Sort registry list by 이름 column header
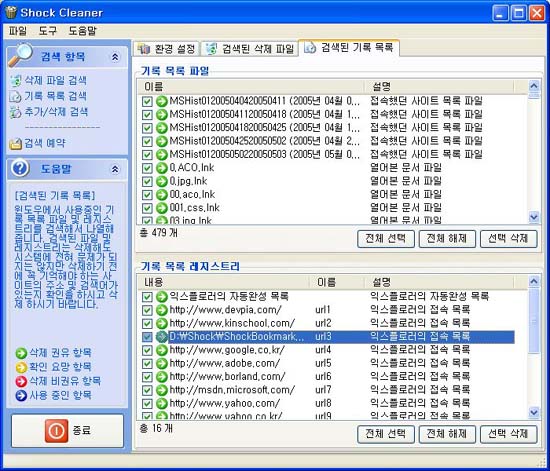The width and height of the screenshot is (550, 471). [337, 282]
